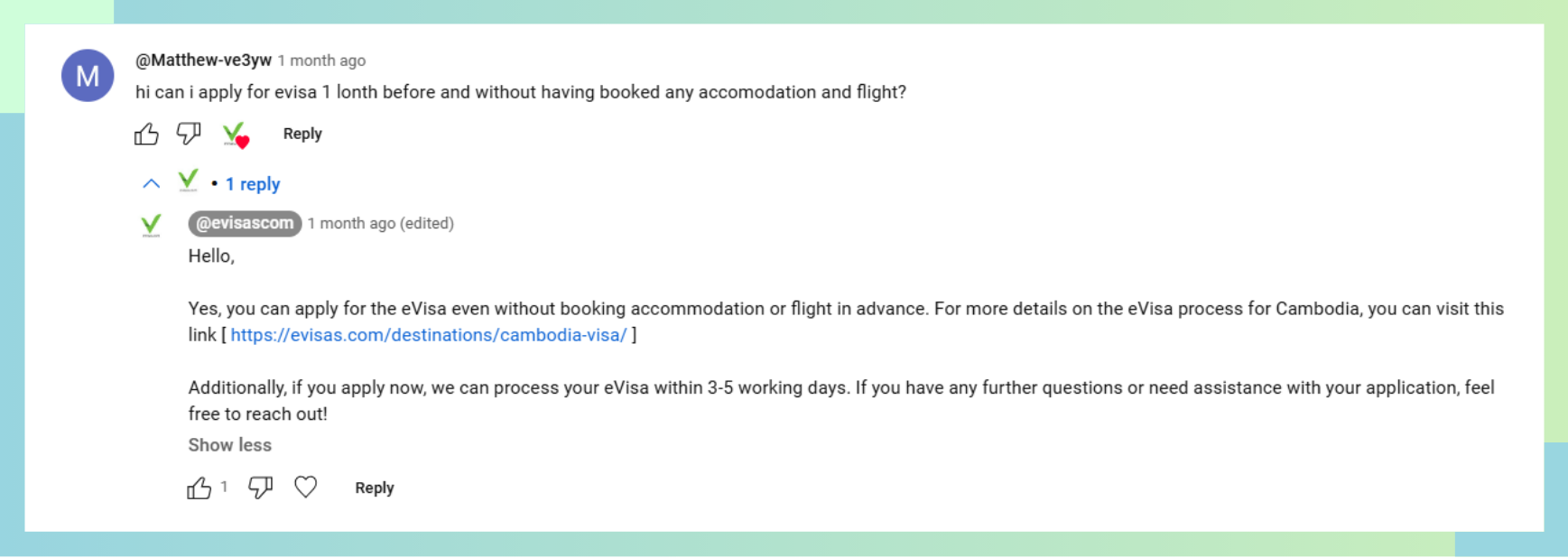Click the small evisas avatar beside 1 reply

(x=189, y=181)
